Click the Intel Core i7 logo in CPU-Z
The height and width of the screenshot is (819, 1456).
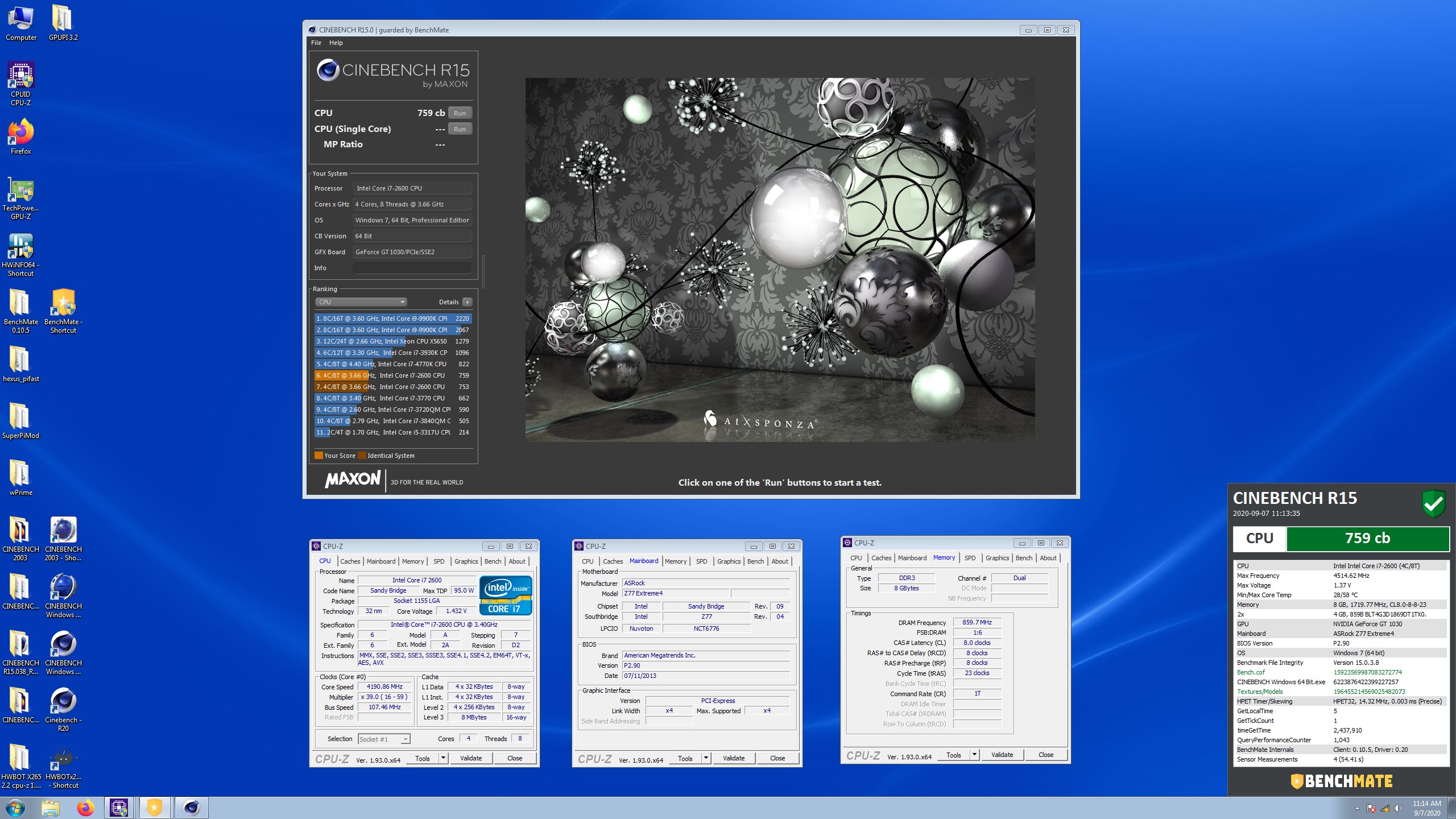(506, 595)
